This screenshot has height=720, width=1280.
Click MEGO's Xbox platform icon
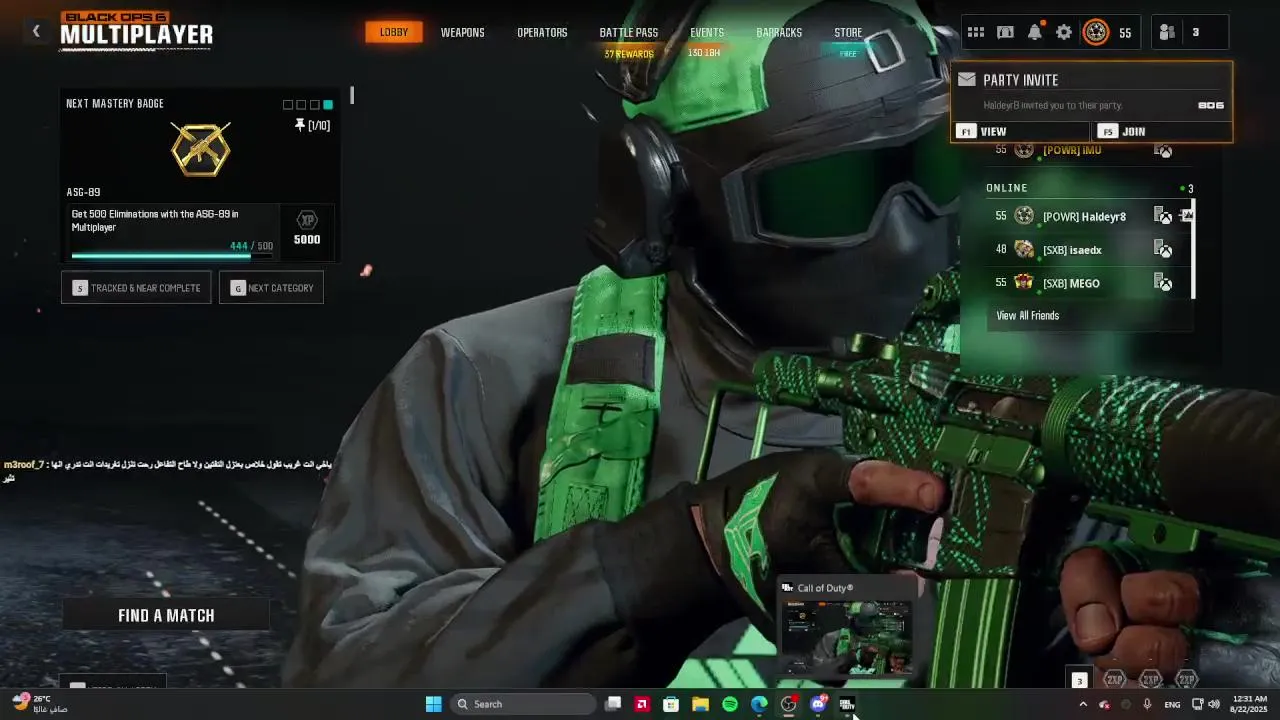1163,283
